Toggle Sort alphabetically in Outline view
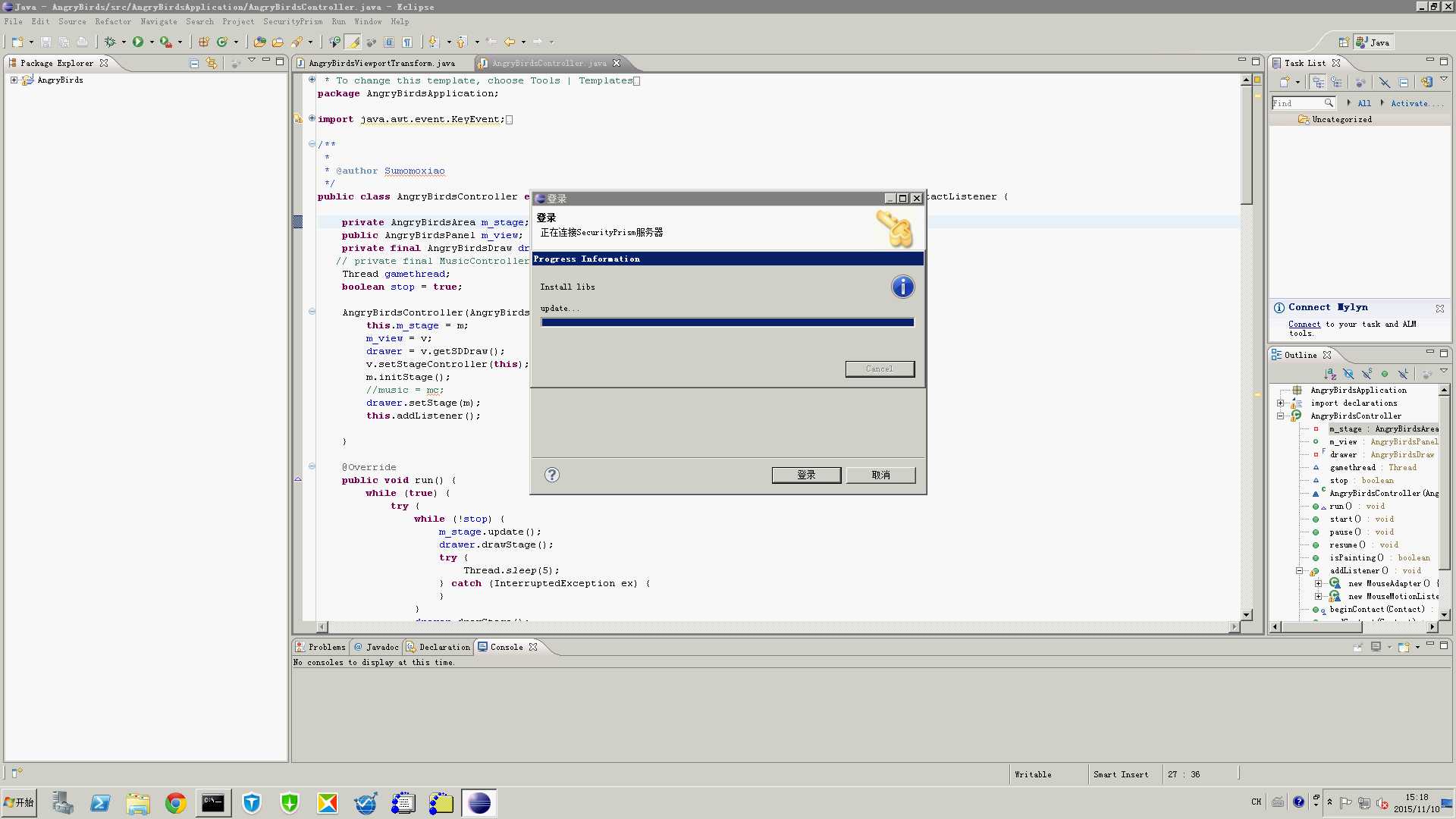The height and width of the screenshot is (819, 1456). [1330, 374]
